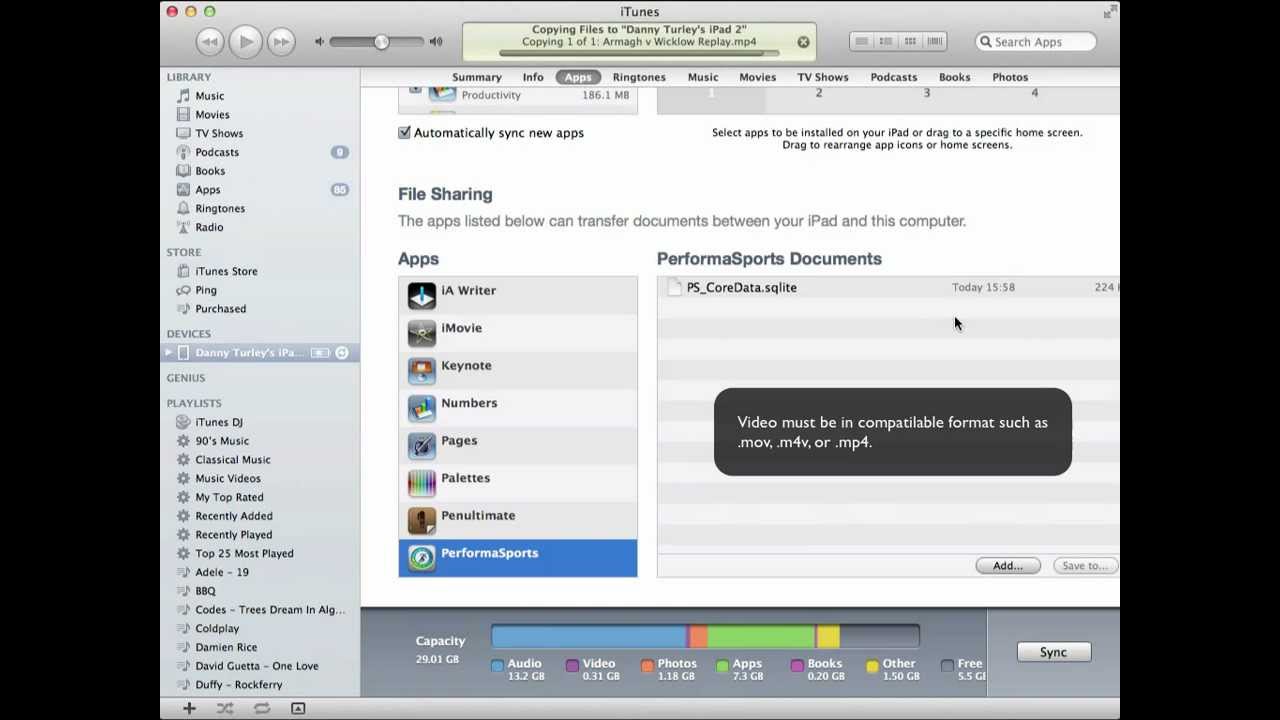Select the iTunes DJ playlist
The height and width of the screenshot is (720, 1280).
tap(219, 422)
